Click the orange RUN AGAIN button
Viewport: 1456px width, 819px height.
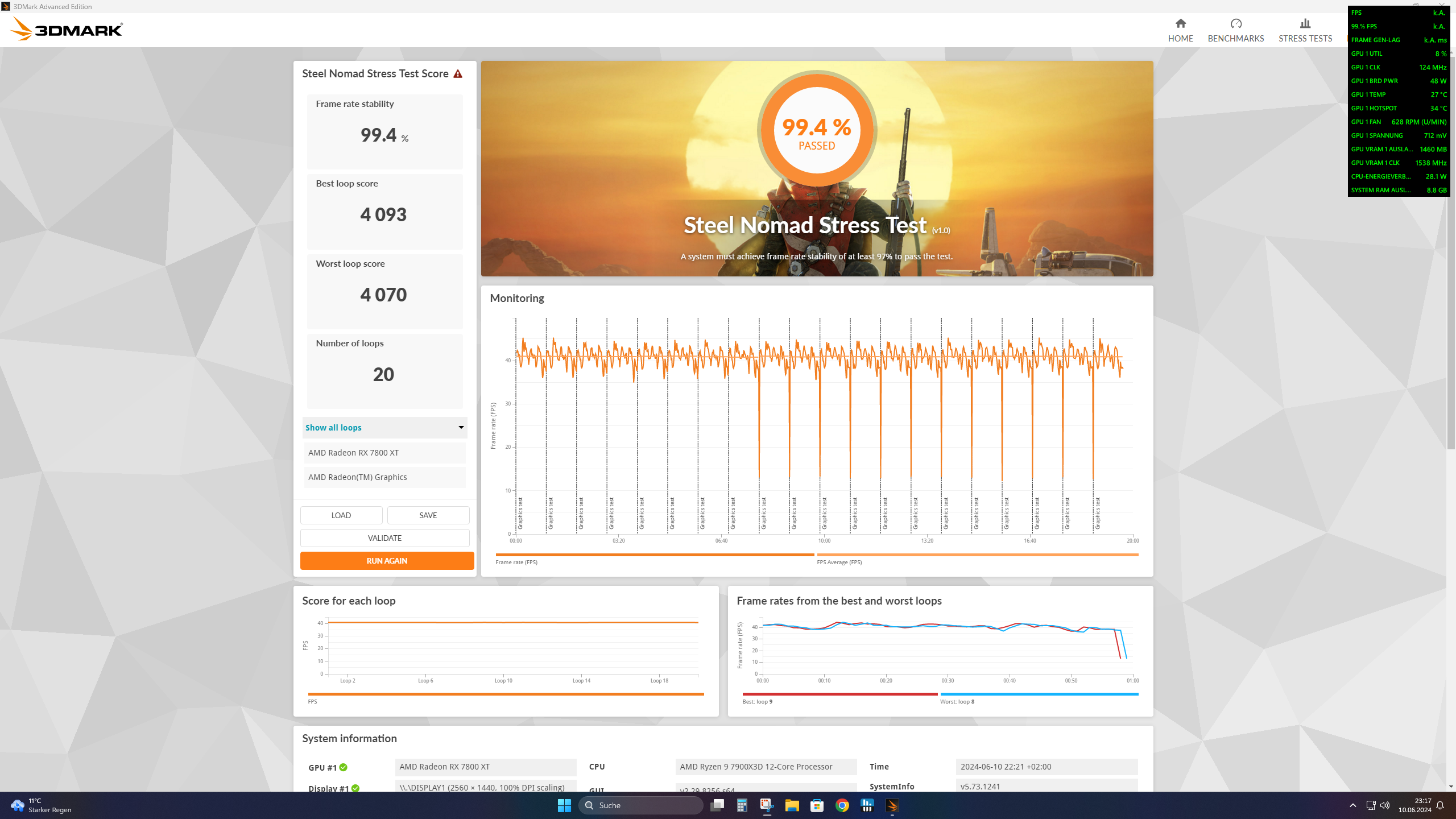(387, 561)
